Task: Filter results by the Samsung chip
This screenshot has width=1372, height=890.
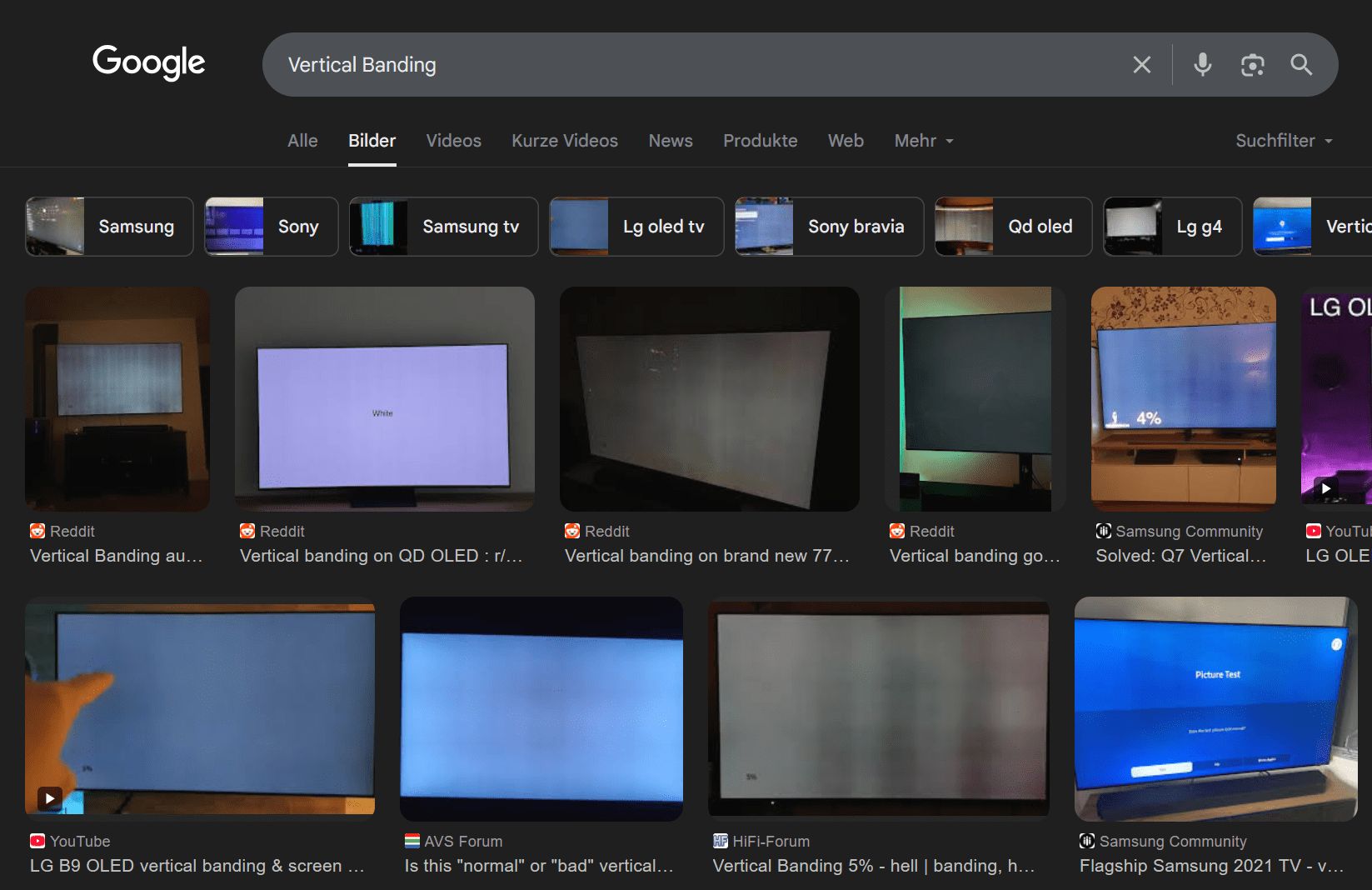Action: click(x=109, y=227)
